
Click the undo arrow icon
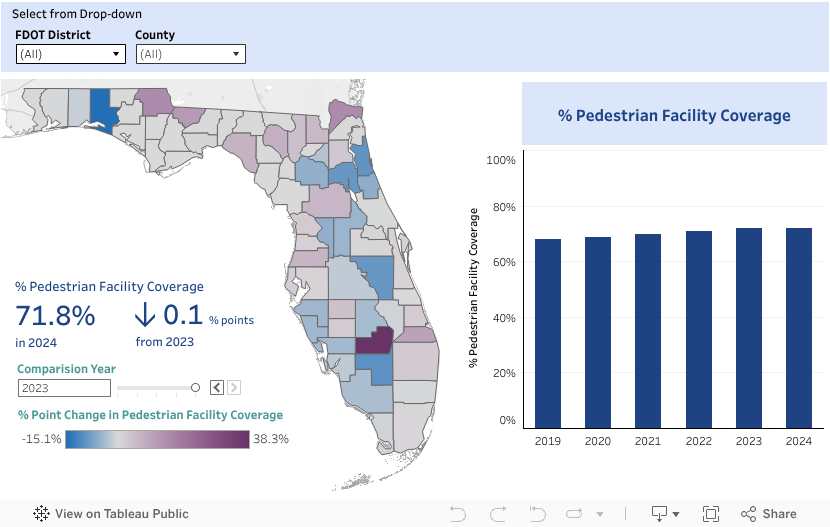(458, 514)
